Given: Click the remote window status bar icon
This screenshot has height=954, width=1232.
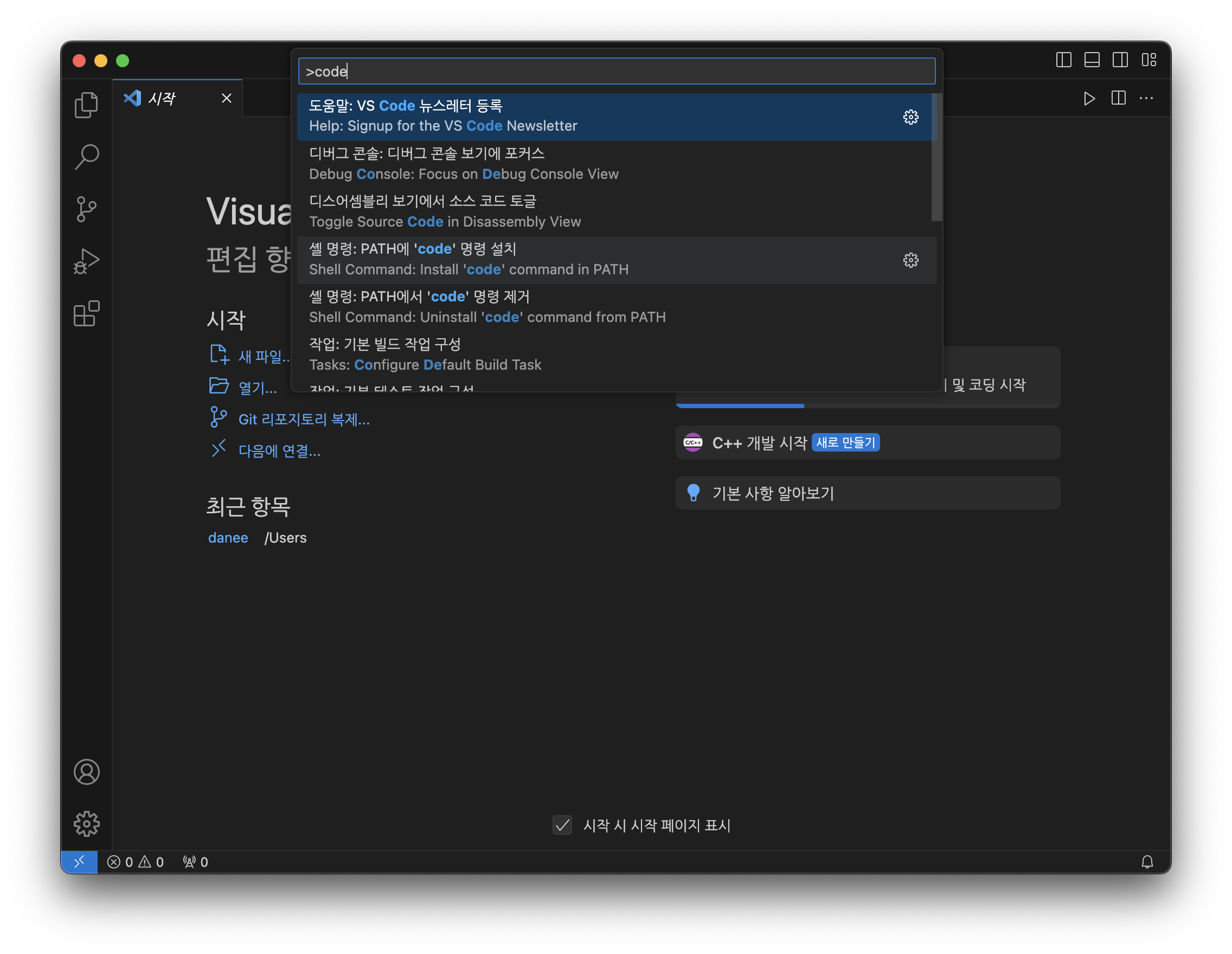Looking at the screenshot, I should 79,861.
